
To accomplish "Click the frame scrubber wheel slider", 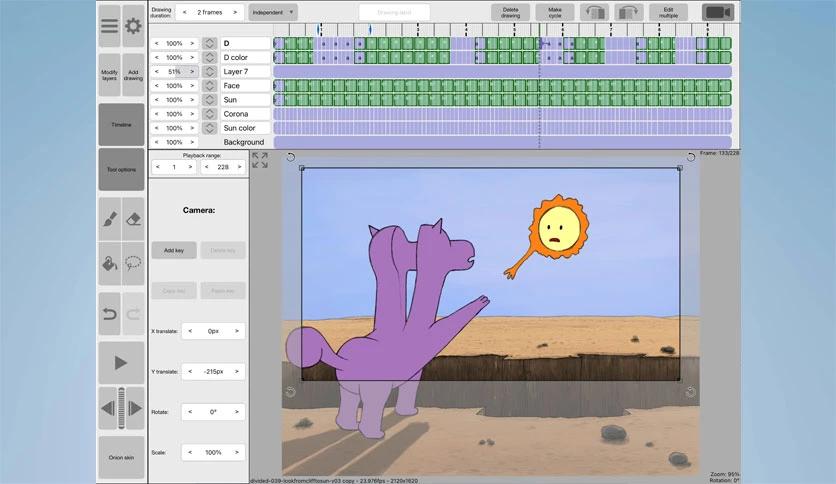I will pyautogui.click(x=122, y=408).
